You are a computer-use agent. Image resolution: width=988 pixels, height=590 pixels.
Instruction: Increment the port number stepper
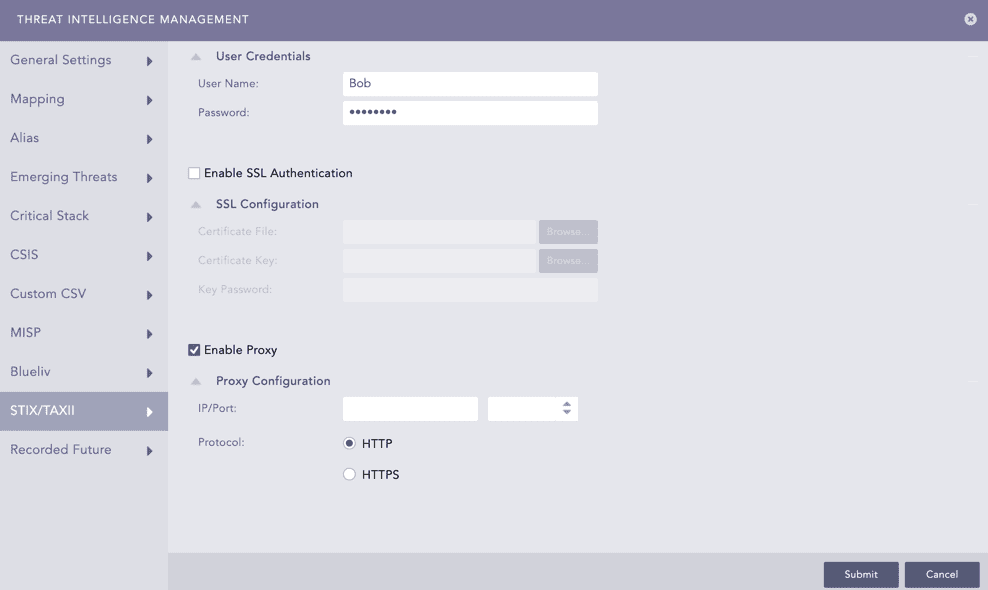pos(566,404)
